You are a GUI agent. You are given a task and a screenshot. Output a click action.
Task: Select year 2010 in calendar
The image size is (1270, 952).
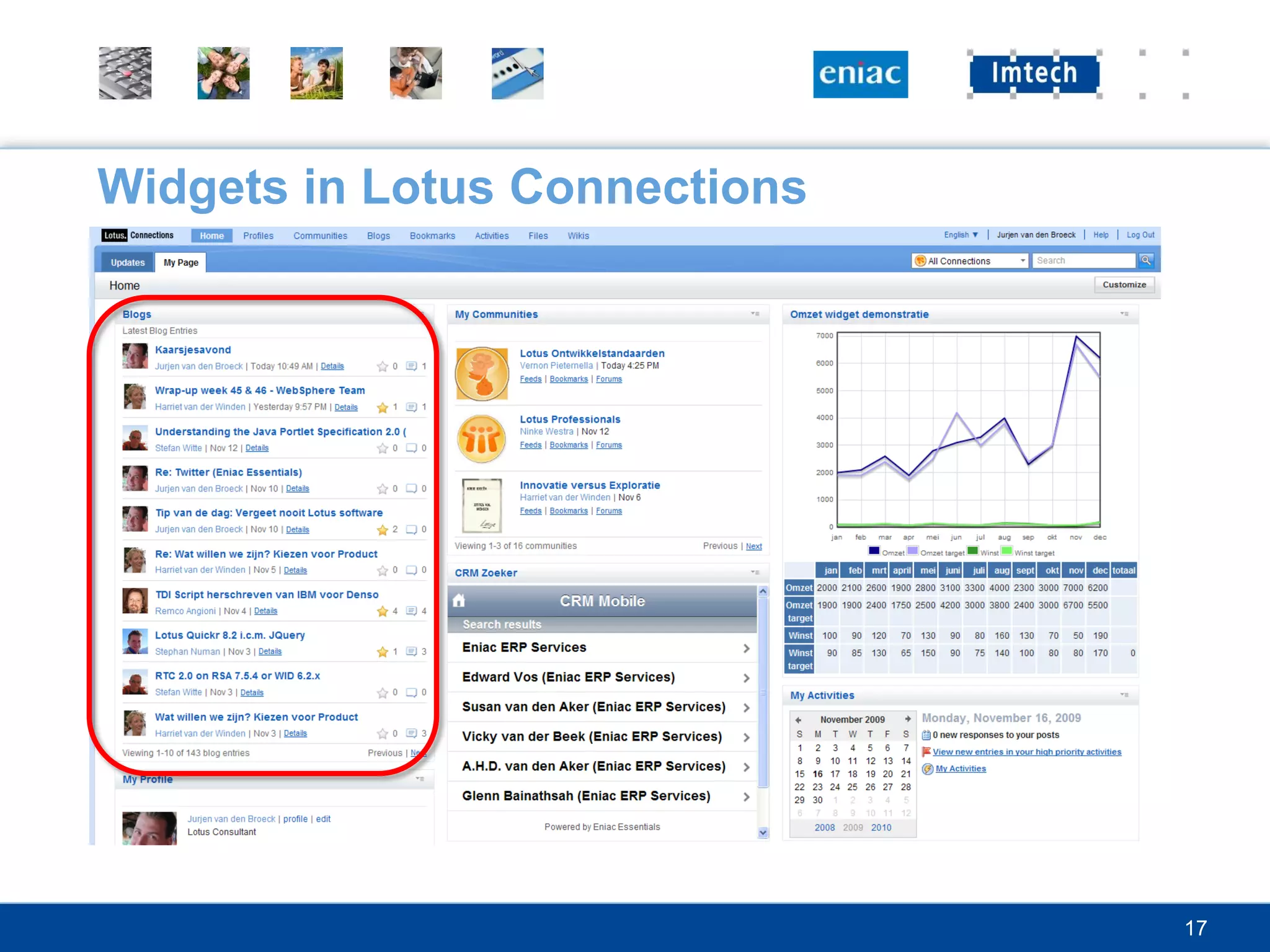coord(881,827)
